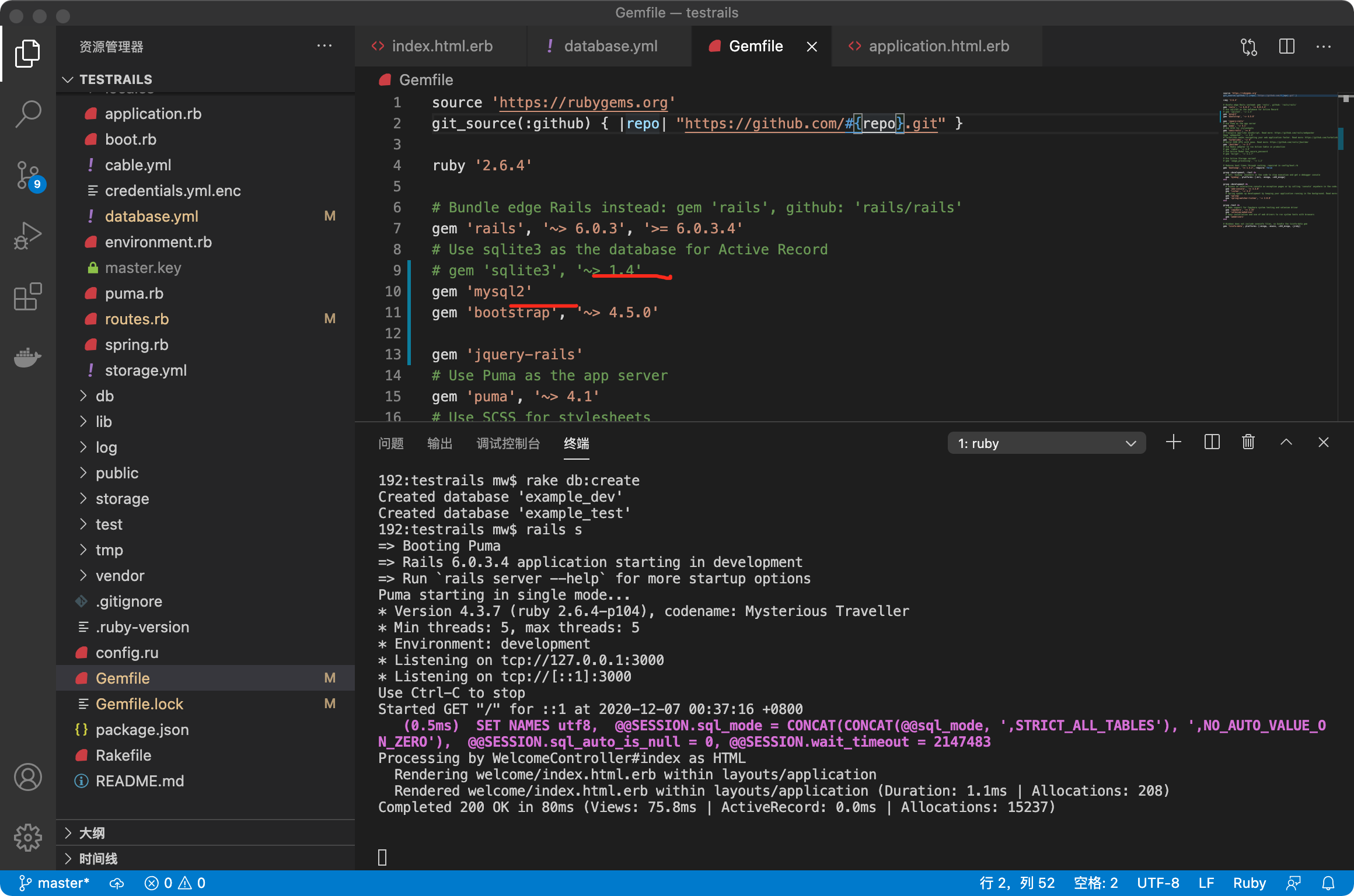Viewport: 1354px width, 896px height.
Task: Open the Search view in activity bar
Action: [x=27, y=114]
